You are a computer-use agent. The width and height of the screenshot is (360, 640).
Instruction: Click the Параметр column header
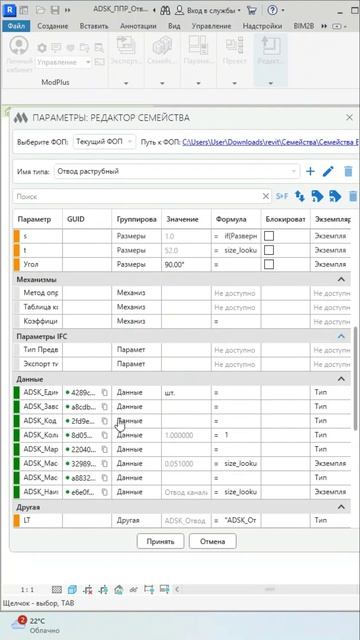click(x=38, y=219)
